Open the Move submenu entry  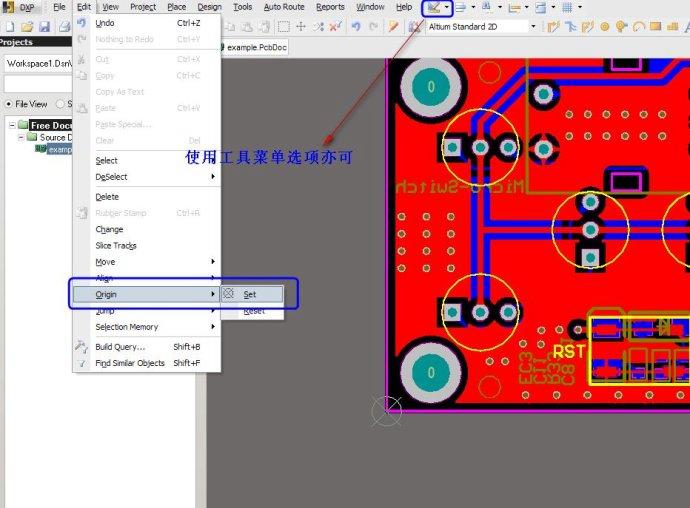(147, 262)
